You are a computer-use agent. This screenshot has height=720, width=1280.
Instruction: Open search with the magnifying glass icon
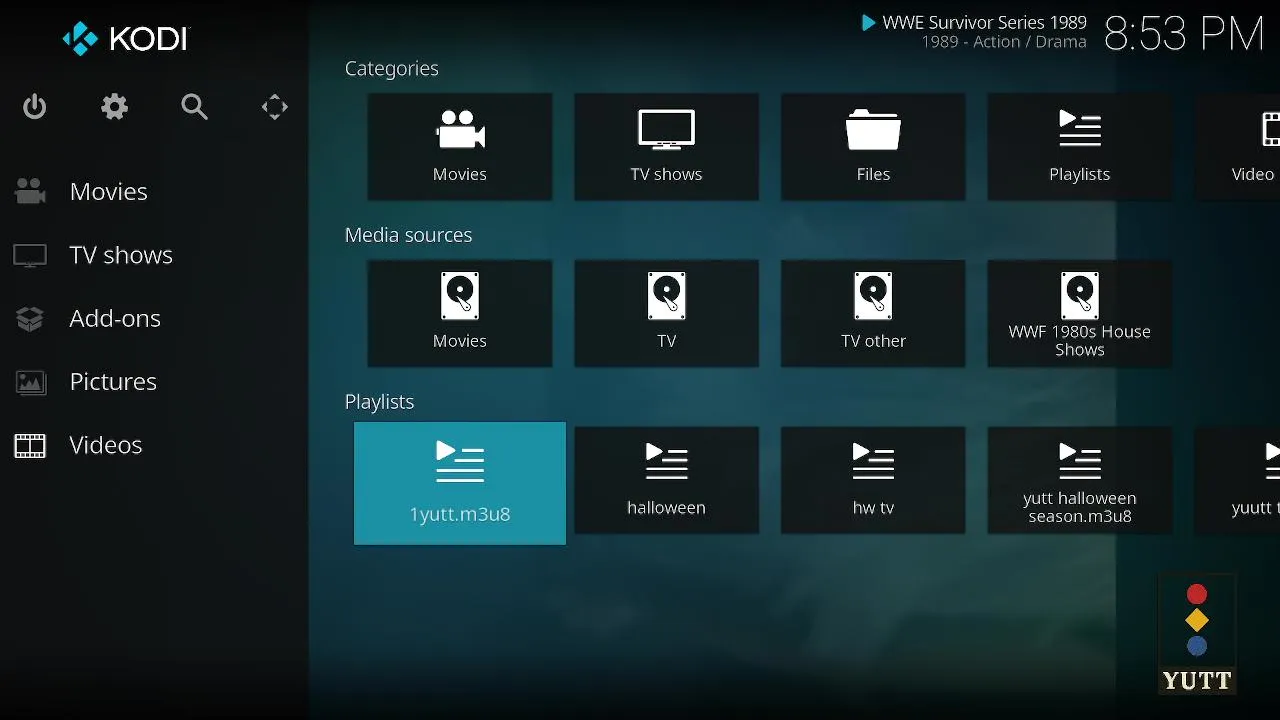tap(195, 107)
